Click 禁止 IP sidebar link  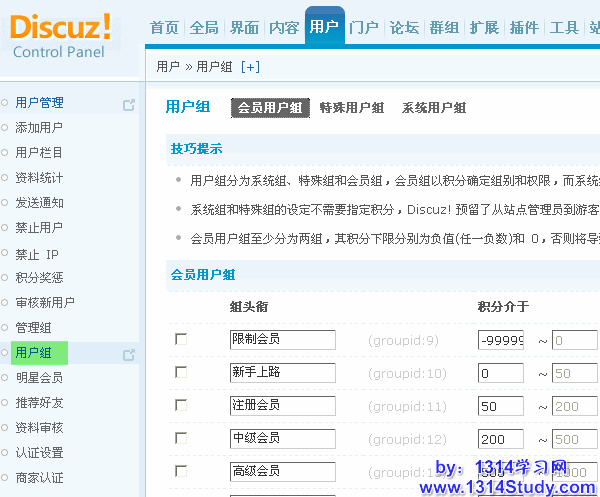click(x=37, y=253)
